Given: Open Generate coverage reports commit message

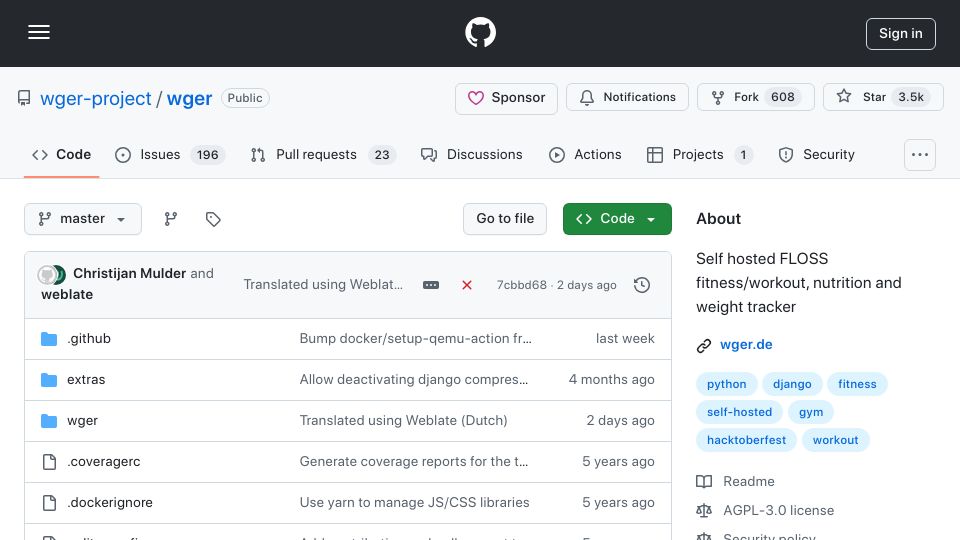Looking at the screenshot, I should [413, 462].
